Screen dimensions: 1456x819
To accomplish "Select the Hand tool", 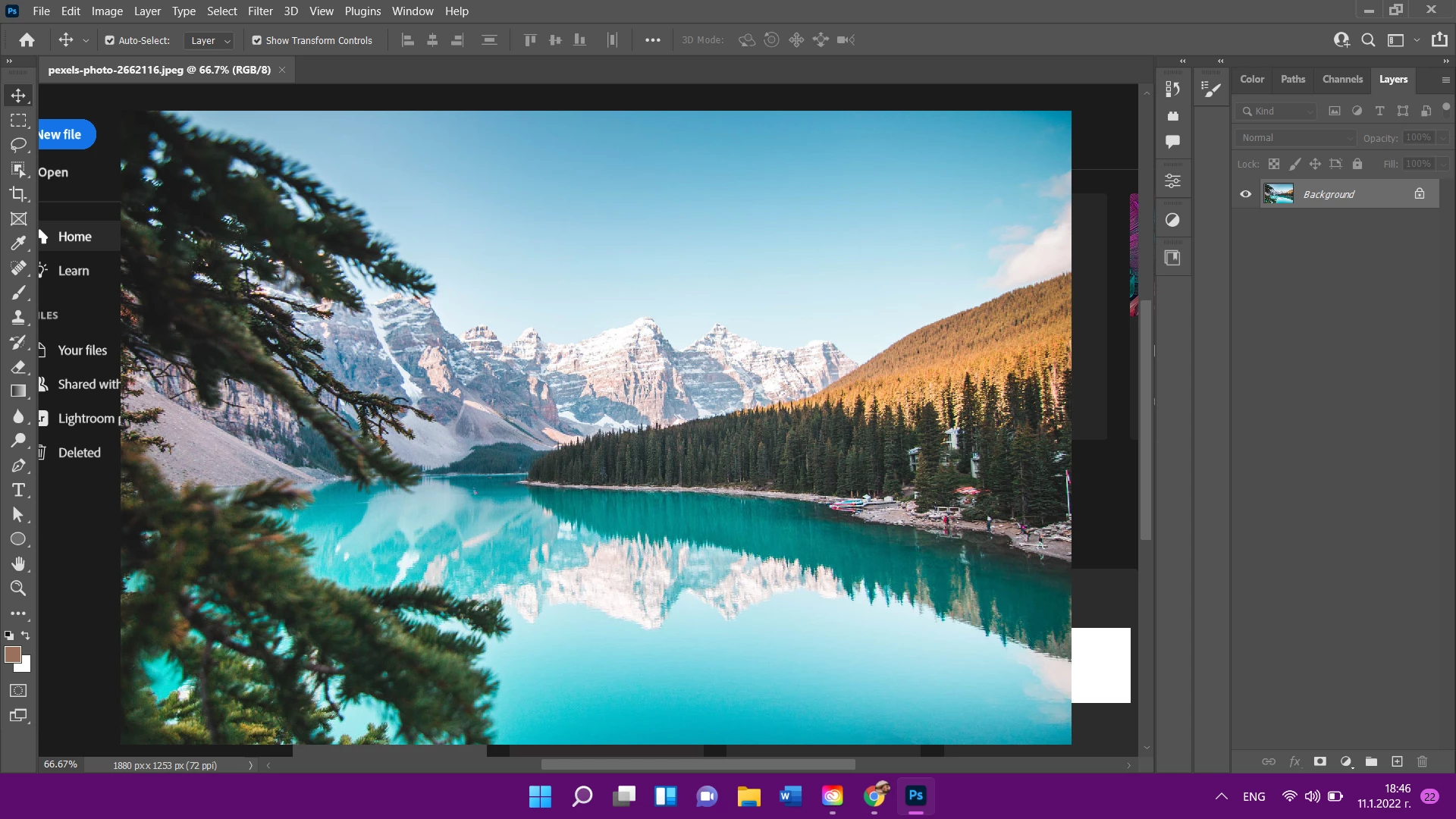I will point(18,563).
